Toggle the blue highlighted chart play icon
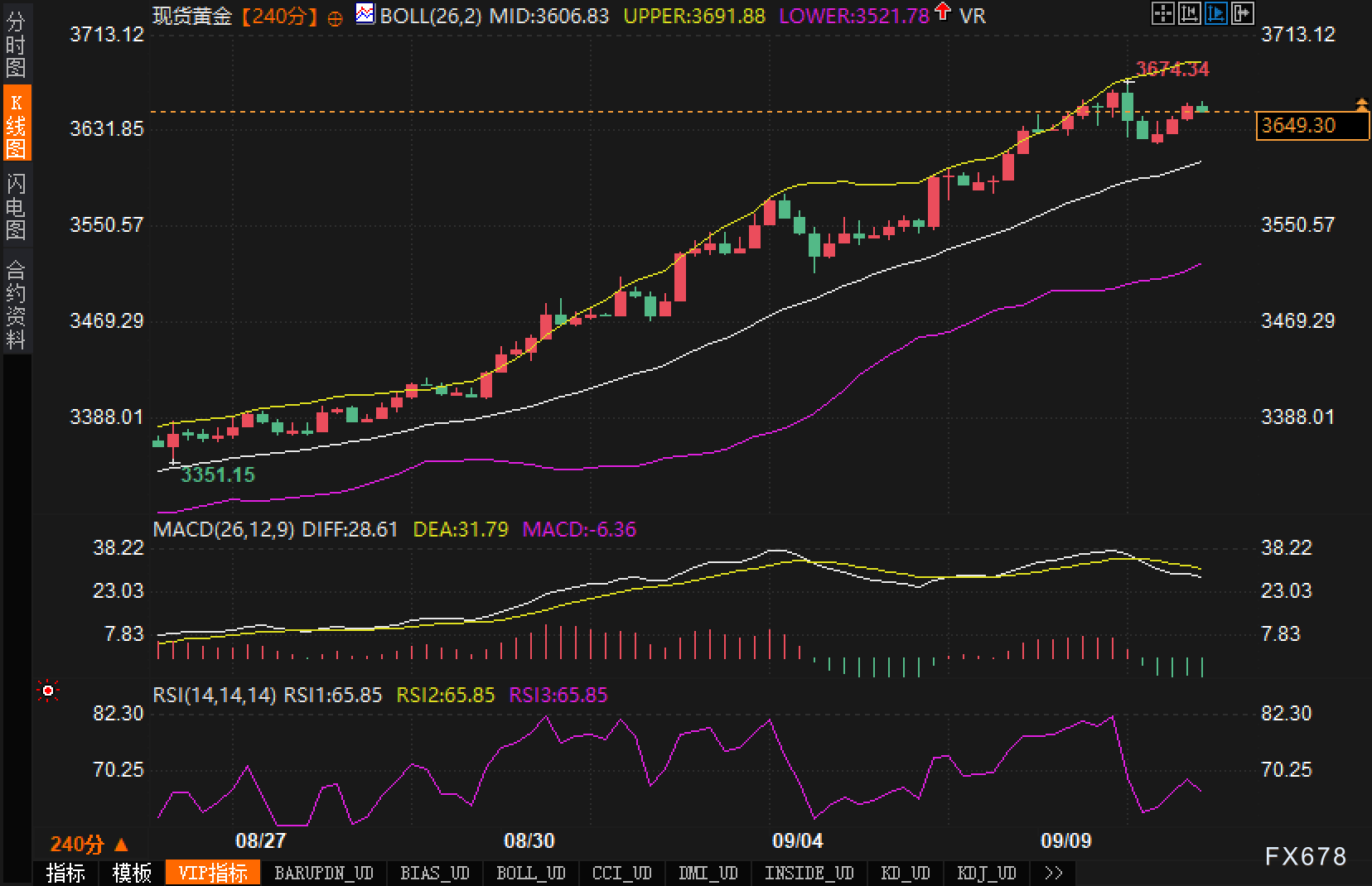 pos(1216,13)
